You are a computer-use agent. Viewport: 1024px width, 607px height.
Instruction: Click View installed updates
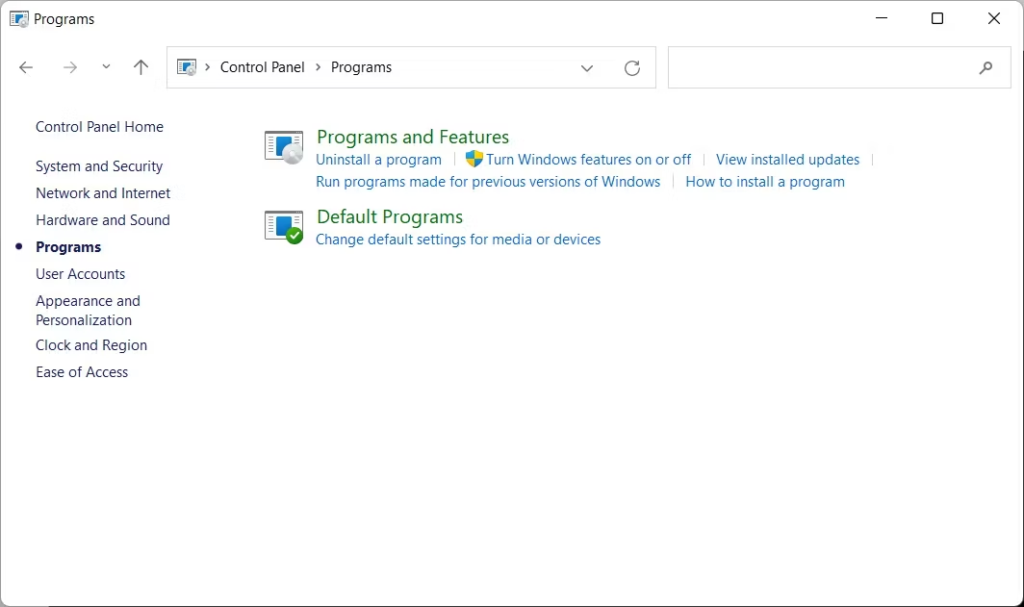pos(788,159)
